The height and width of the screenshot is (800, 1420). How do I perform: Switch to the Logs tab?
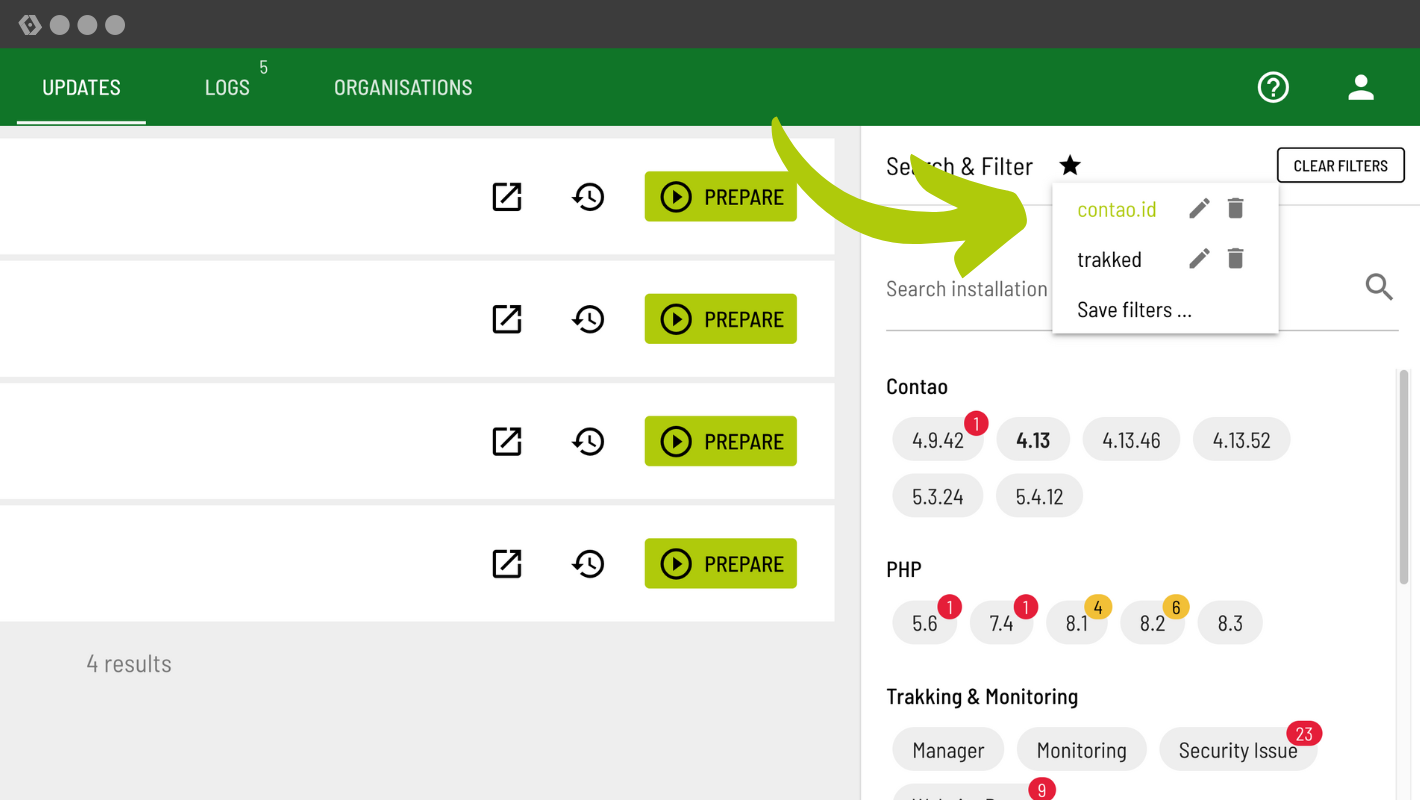227,88
